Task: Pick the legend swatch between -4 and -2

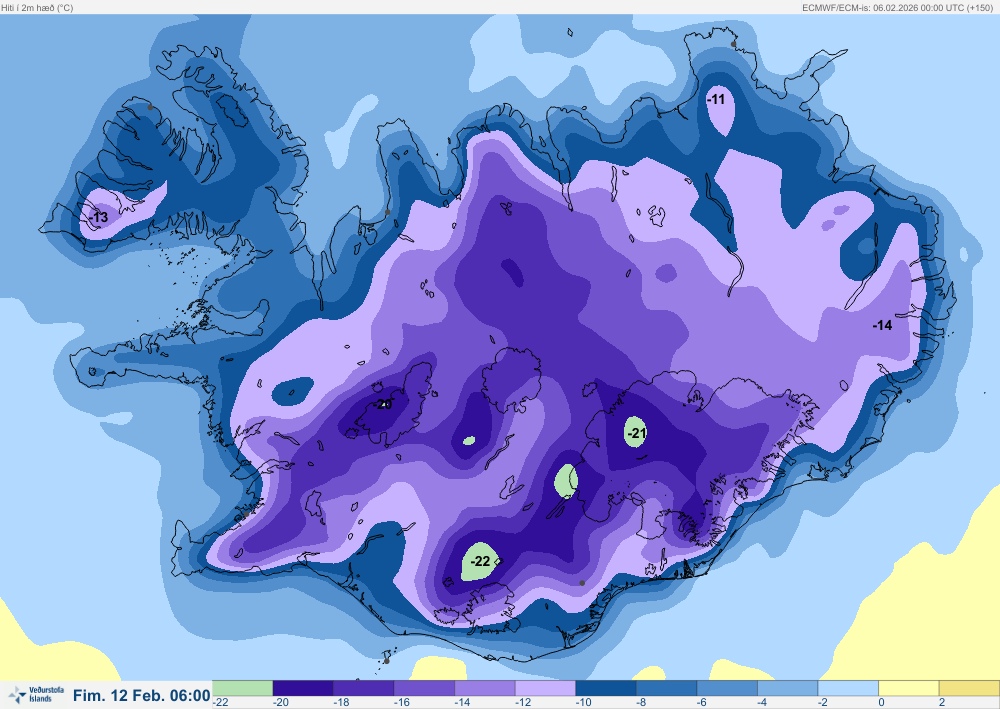Action: (788, 689)
